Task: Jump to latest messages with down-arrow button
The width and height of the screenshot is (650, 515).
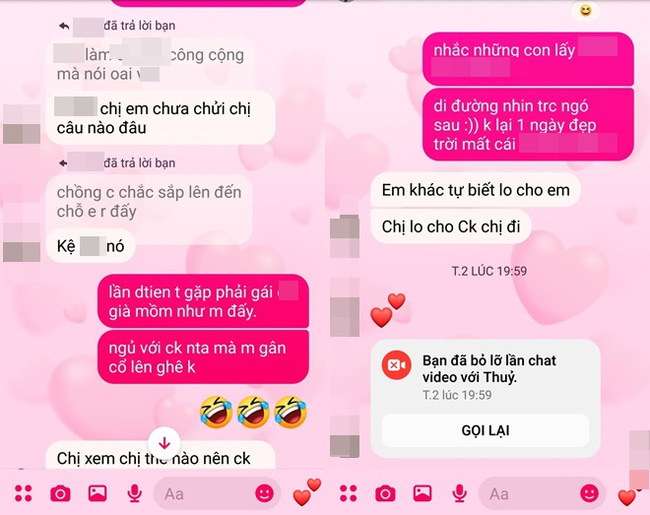Action: click(165, 443)
